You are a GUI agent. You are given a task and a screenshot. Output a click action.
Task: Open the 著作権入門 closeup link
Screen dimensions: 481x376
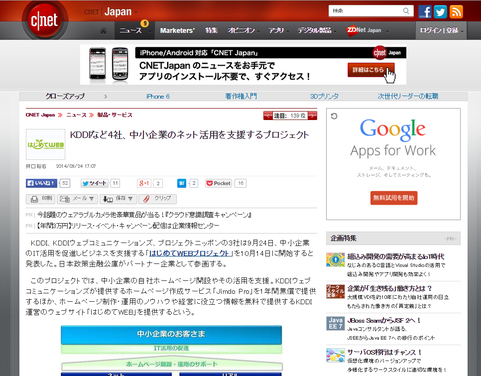(241, 96)
